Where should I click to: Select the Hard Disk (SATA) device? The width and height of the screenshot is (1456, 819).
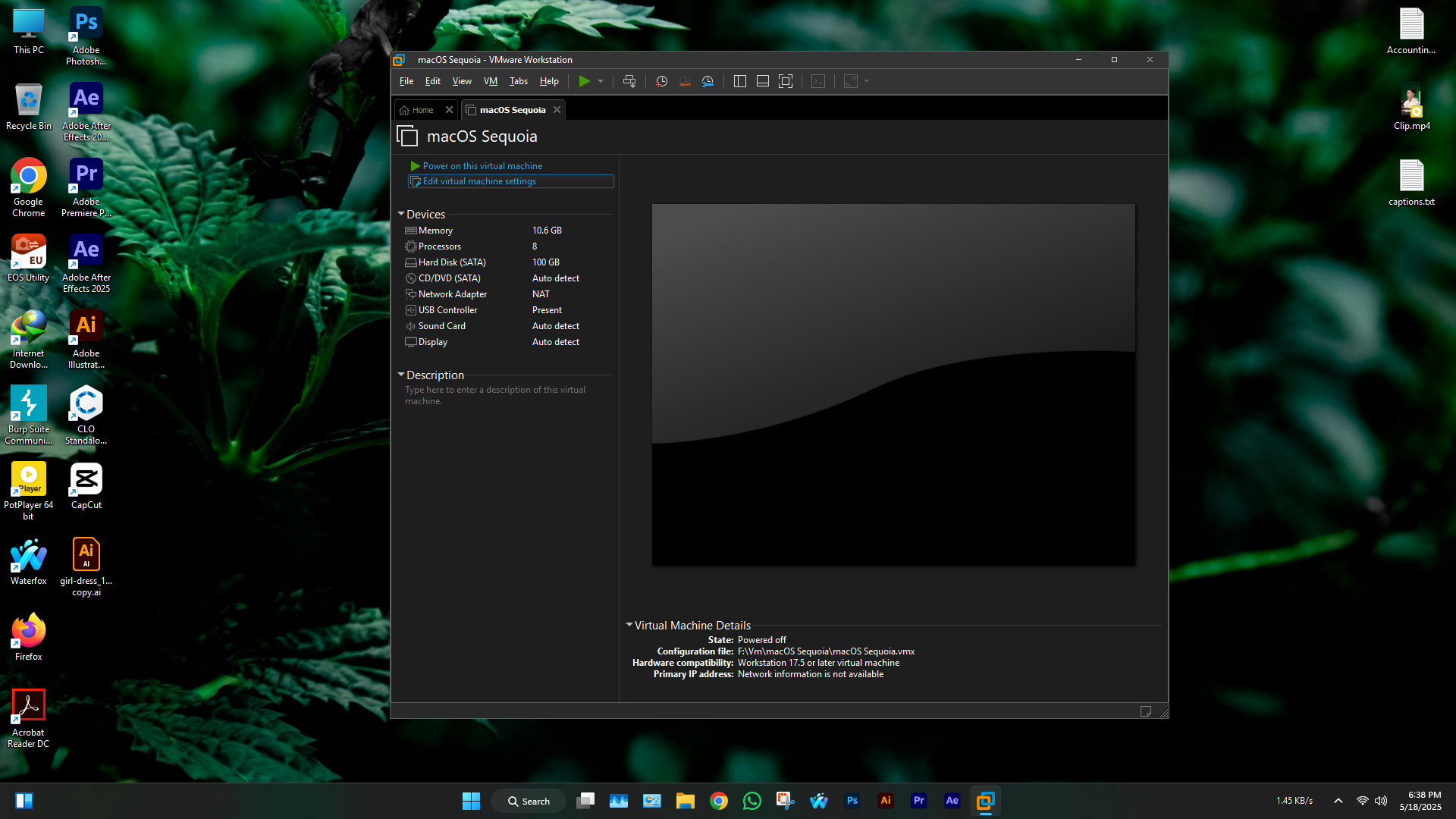coord(451,262)
